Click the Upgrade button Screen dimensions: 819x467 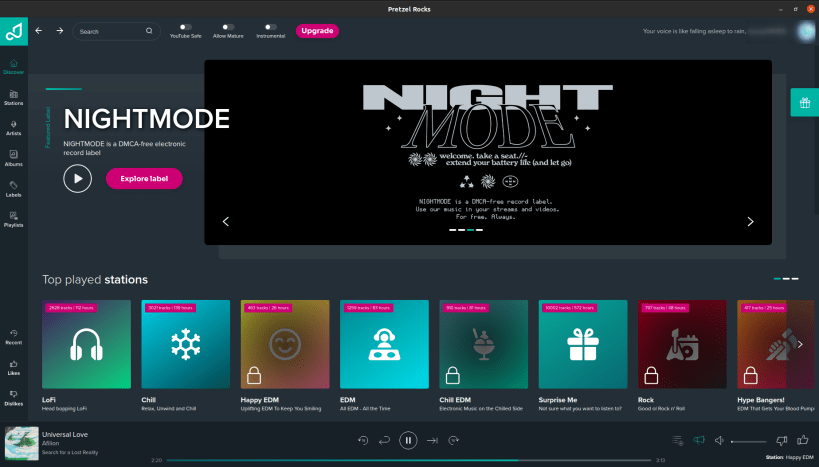[x=317, y=31]
